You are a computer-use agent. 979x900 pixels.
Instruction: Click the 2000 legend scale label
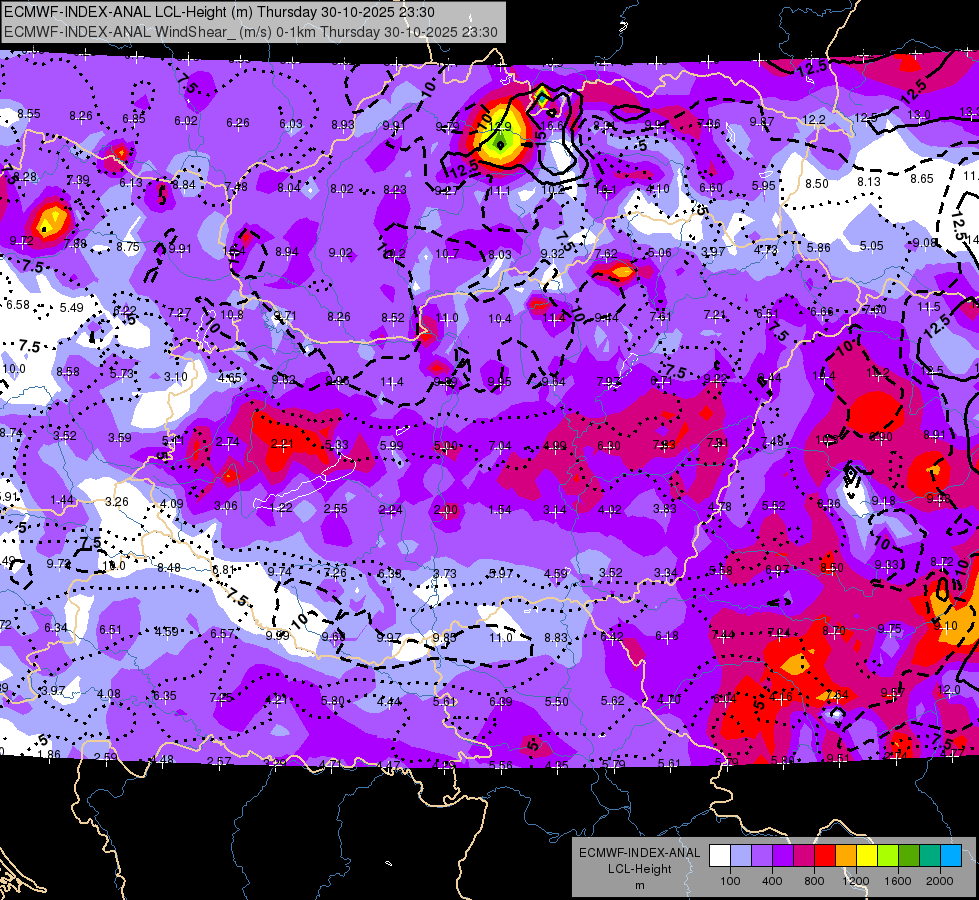(x=940, y=881)
